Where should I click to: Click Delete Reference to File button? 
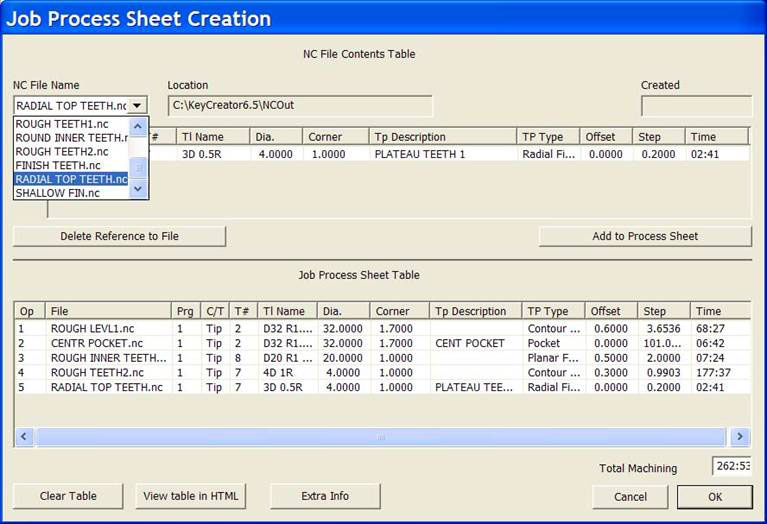(119, 236)
